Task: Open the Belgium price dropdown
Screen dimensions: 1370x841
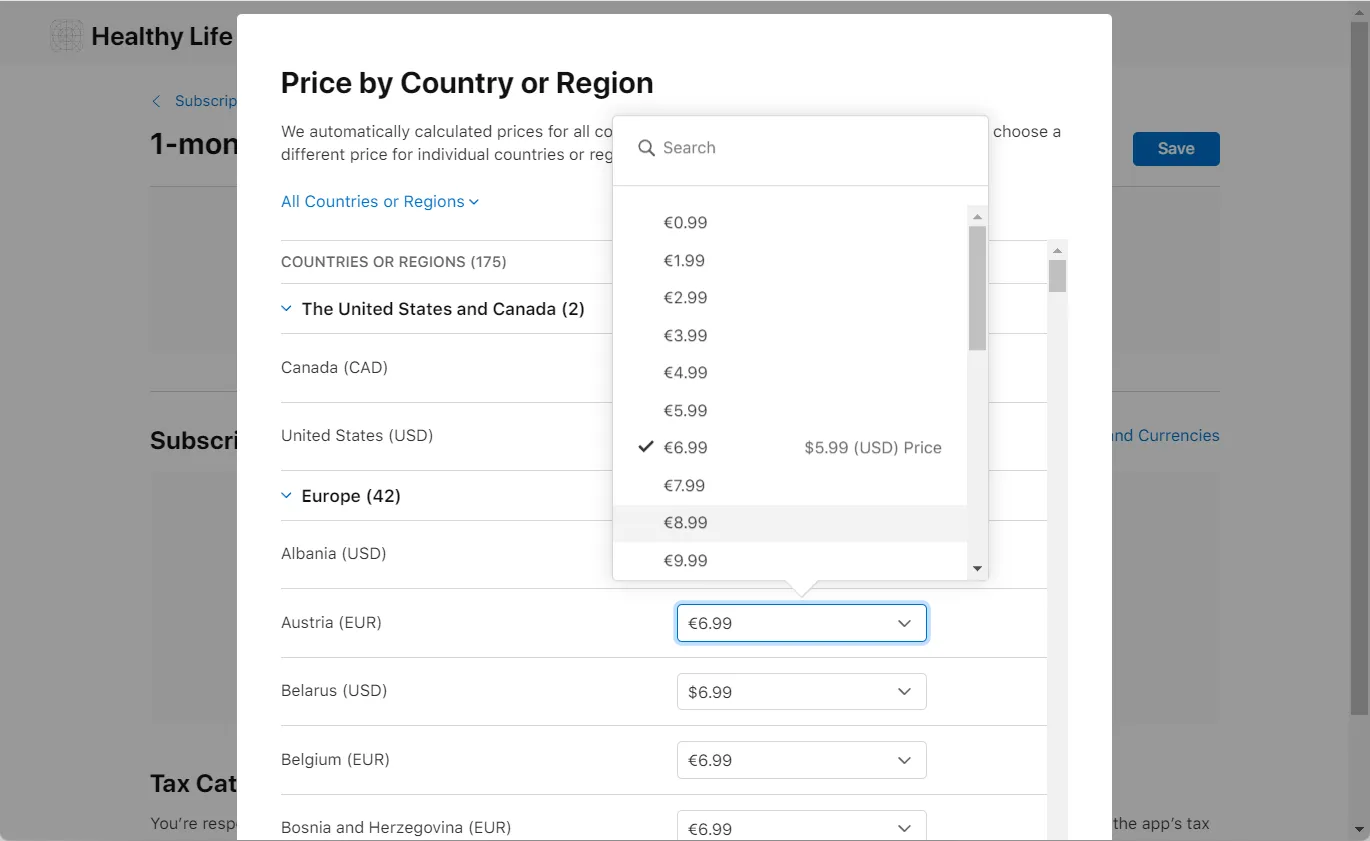Action: pos(800,760)
